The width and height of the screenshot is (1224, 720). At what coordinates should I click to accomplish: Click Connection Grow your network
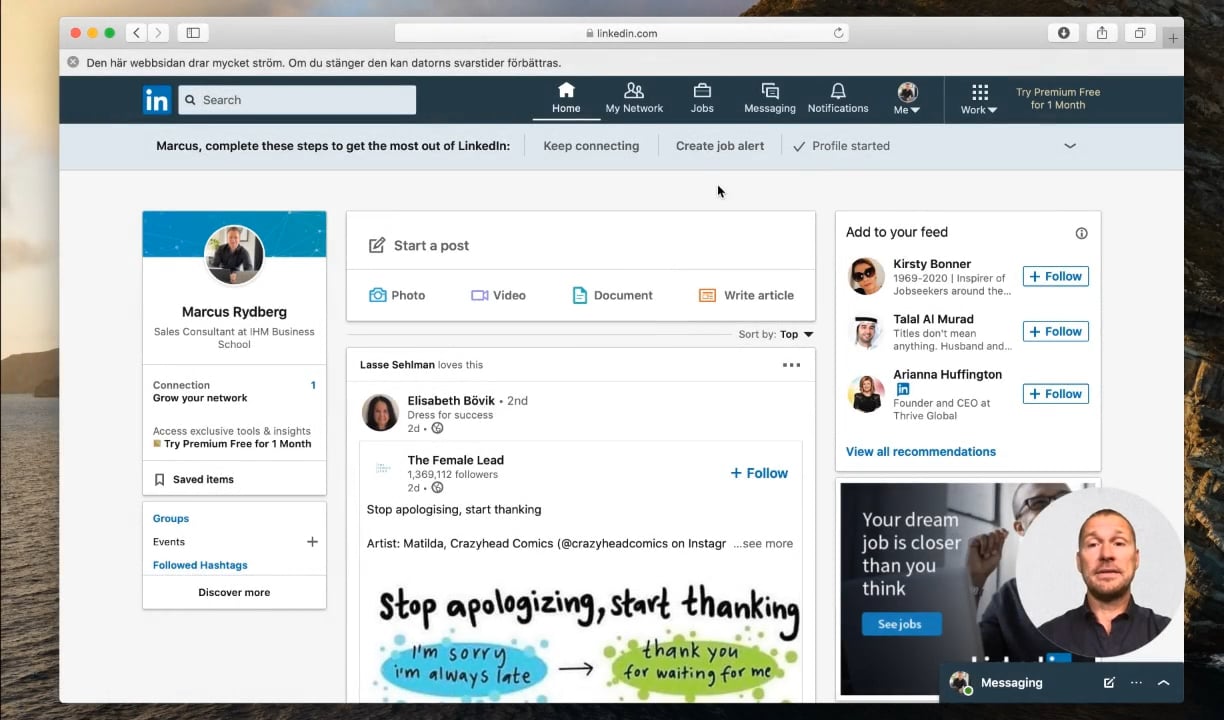(x=234, y=391)
